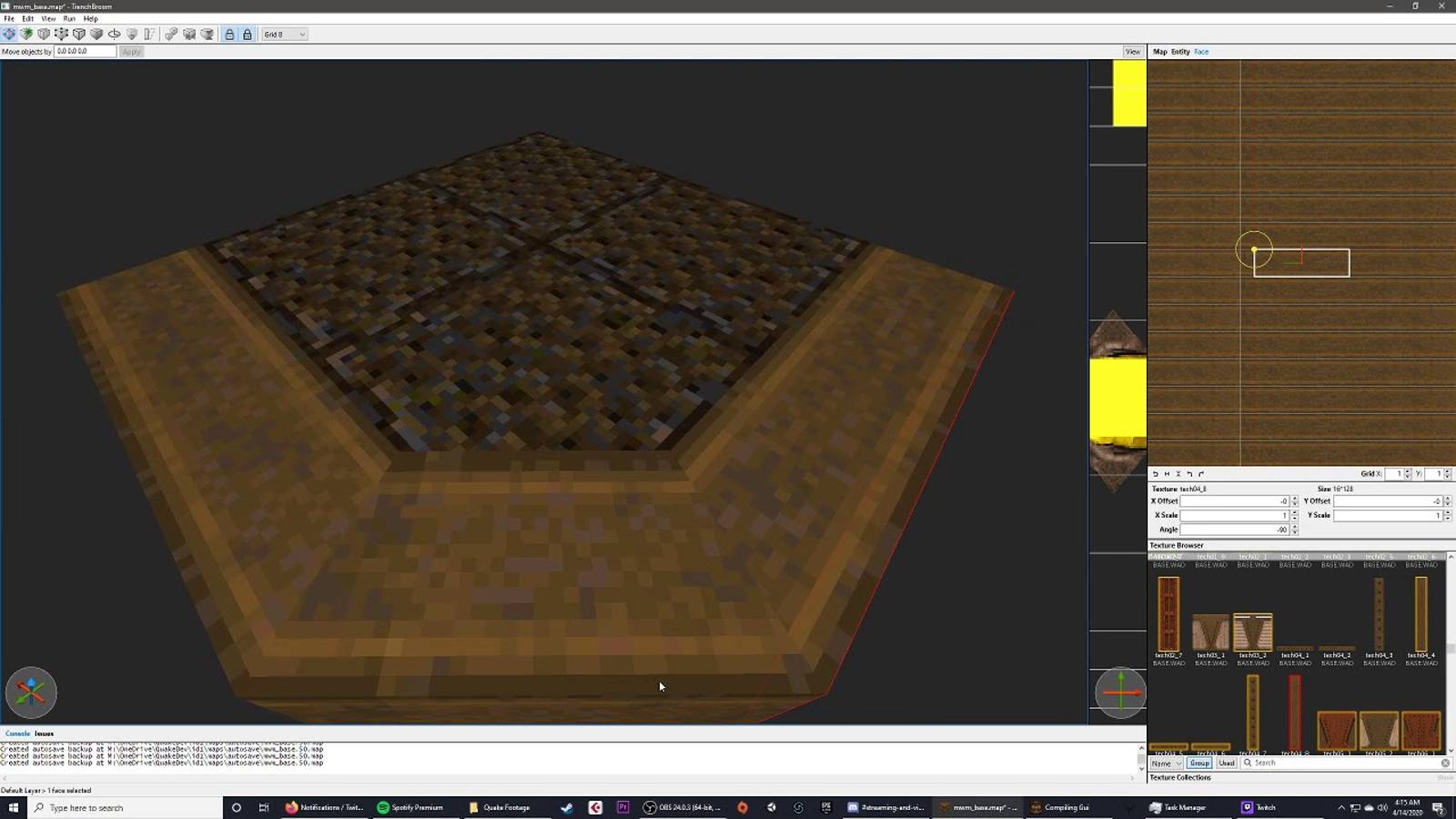Image resolution: width=1456 pixels, height=819 pixels.
Task: Click the 2D view axis compass icon
Action: click(x=1121, y=693)
